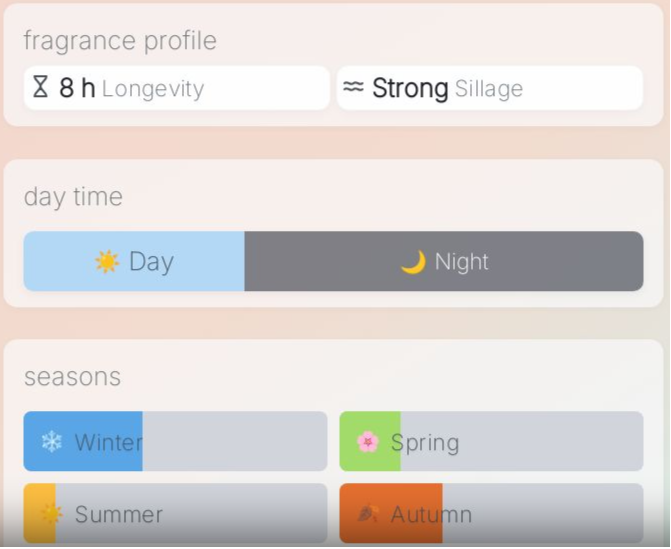Click the Winter season bar

[175, 442]
